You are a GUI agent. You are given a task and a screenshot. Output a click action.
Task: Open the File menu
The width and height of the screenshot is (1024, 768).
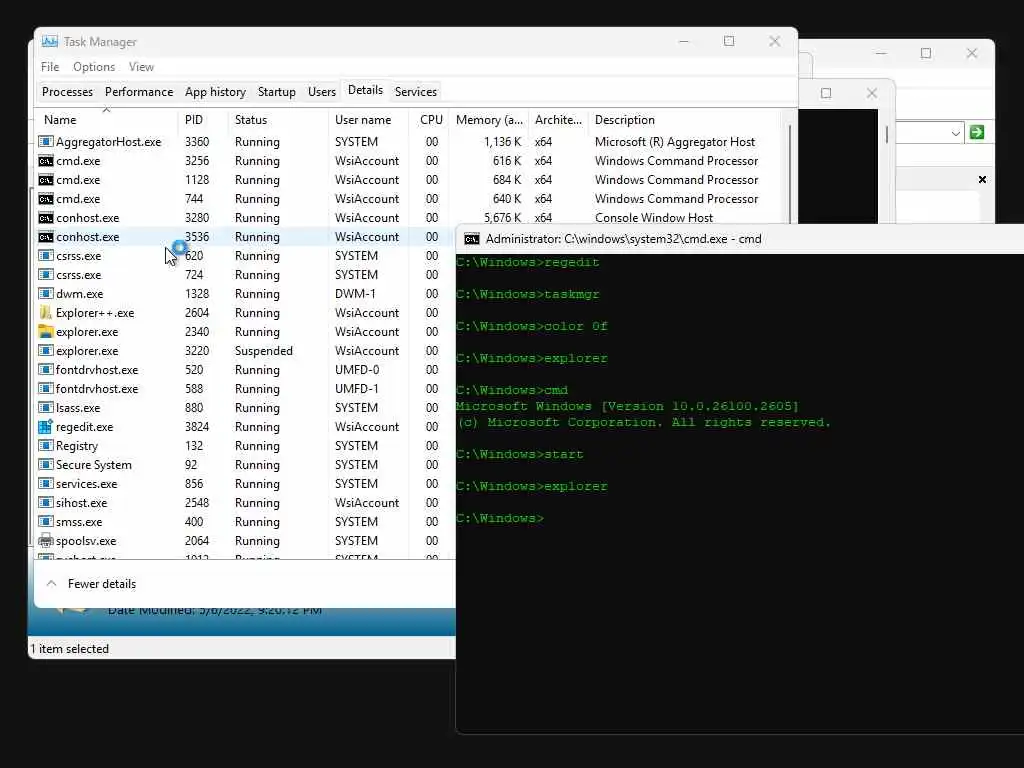[50, 67]
